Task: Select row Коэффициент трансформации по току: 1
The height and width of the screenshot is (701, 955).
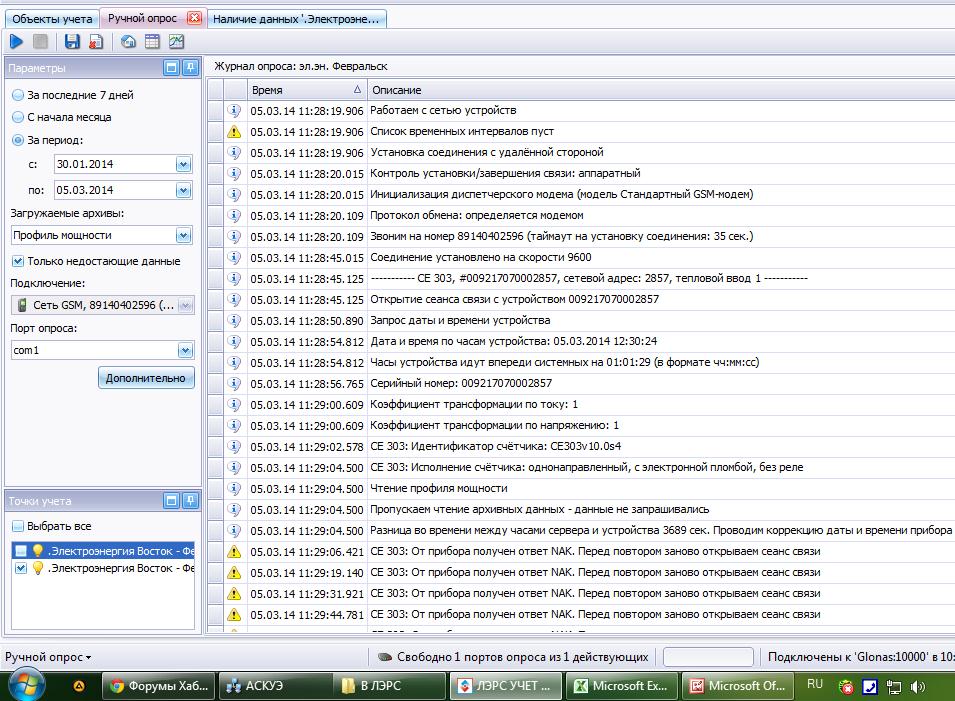Action: pyautogui.click(x=581, y=404)
